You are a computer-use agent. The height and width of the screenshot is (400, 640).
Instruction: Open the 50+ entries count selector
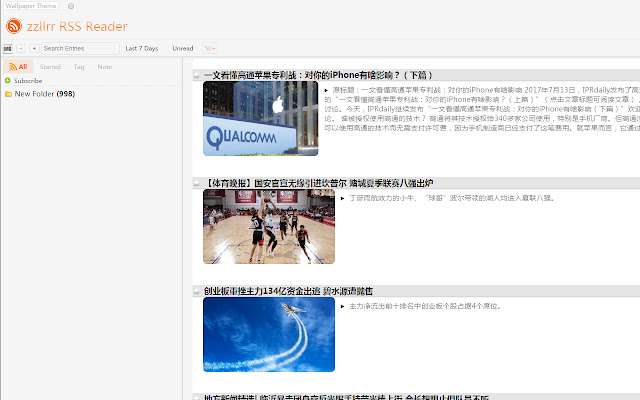[x=210, y=49]
